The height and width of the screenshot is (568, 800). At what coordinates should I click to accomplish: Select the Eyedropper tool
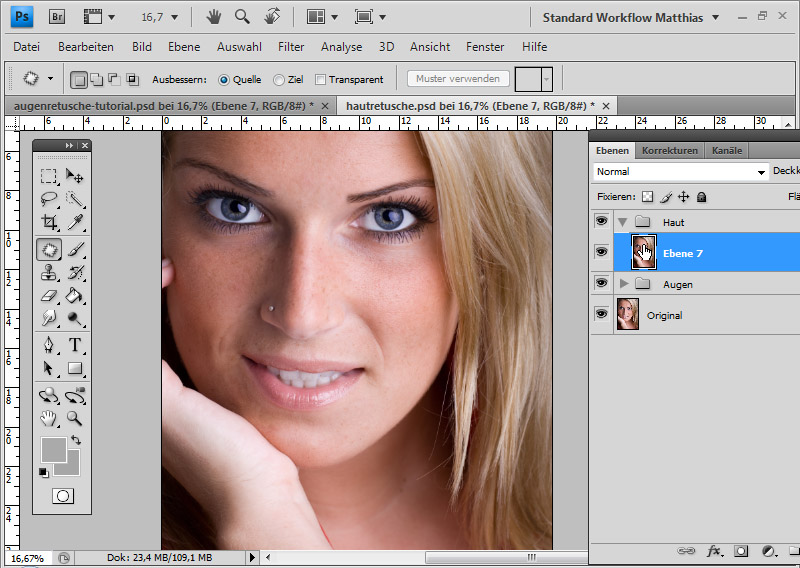click(x=75, y=222)
